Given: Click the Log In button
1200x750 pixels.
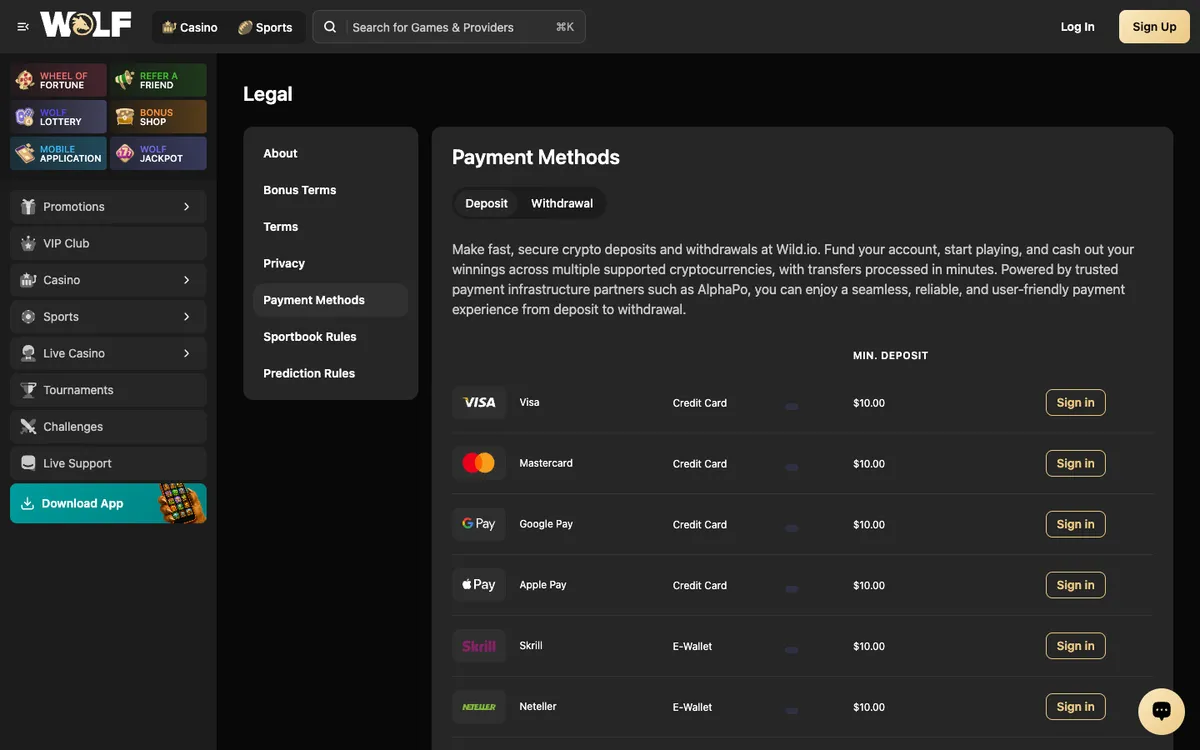Looking at the screenshot, I should (x=1077, y=27).
